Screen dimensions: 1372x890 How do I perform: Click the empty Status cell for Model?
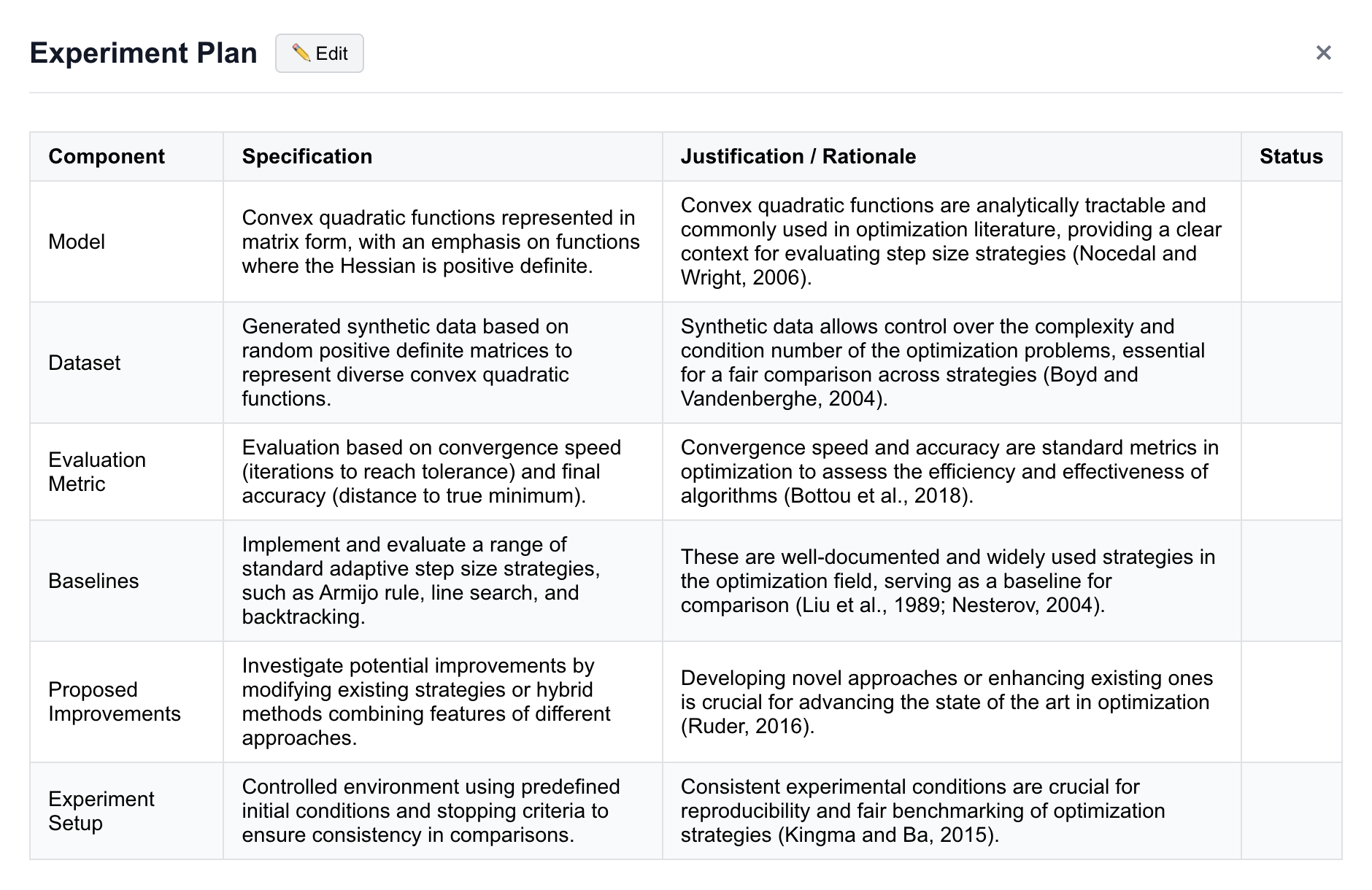tap(1290, 241)
